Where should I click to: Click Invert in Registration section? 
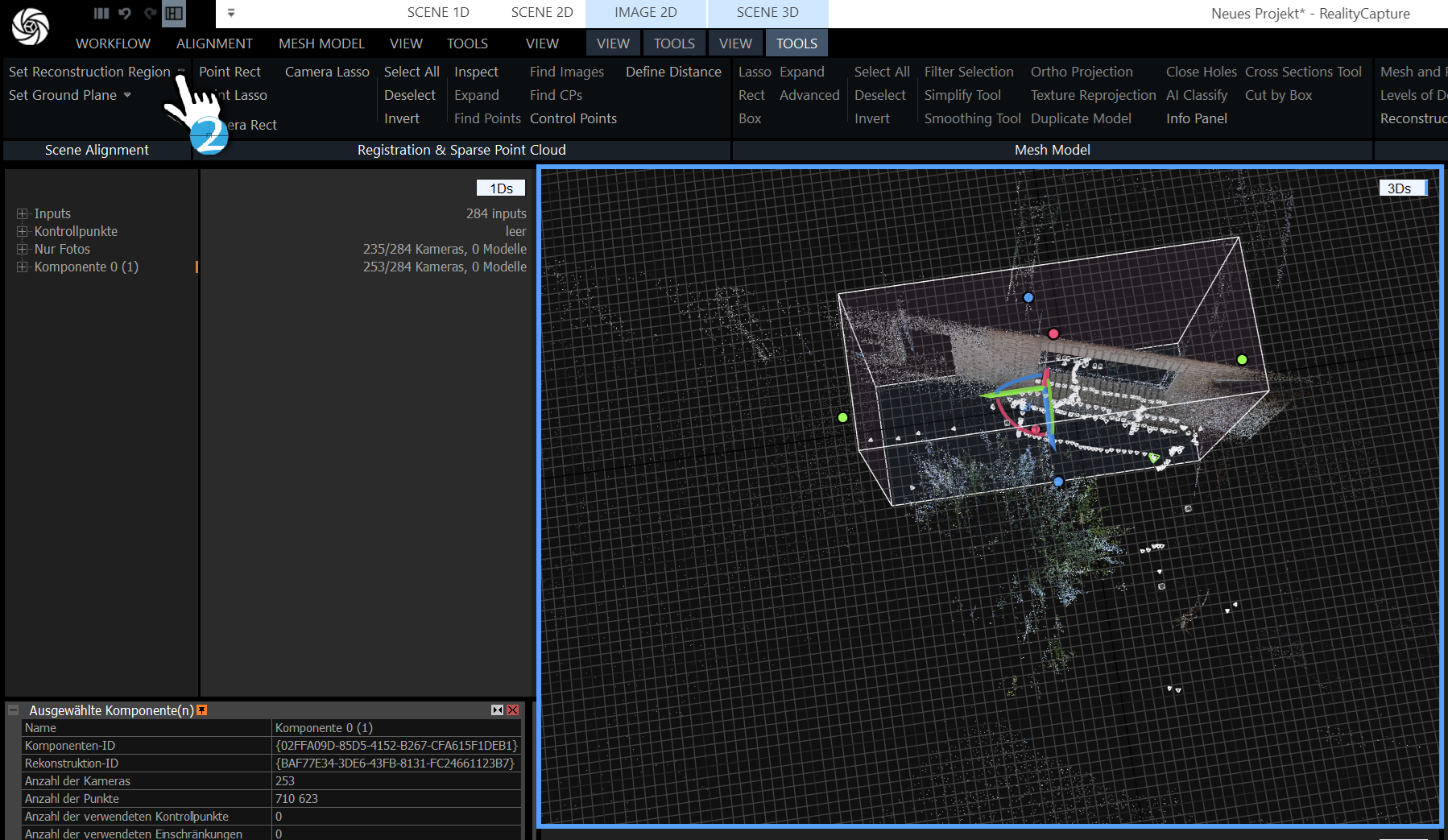[x=401, y=118]
